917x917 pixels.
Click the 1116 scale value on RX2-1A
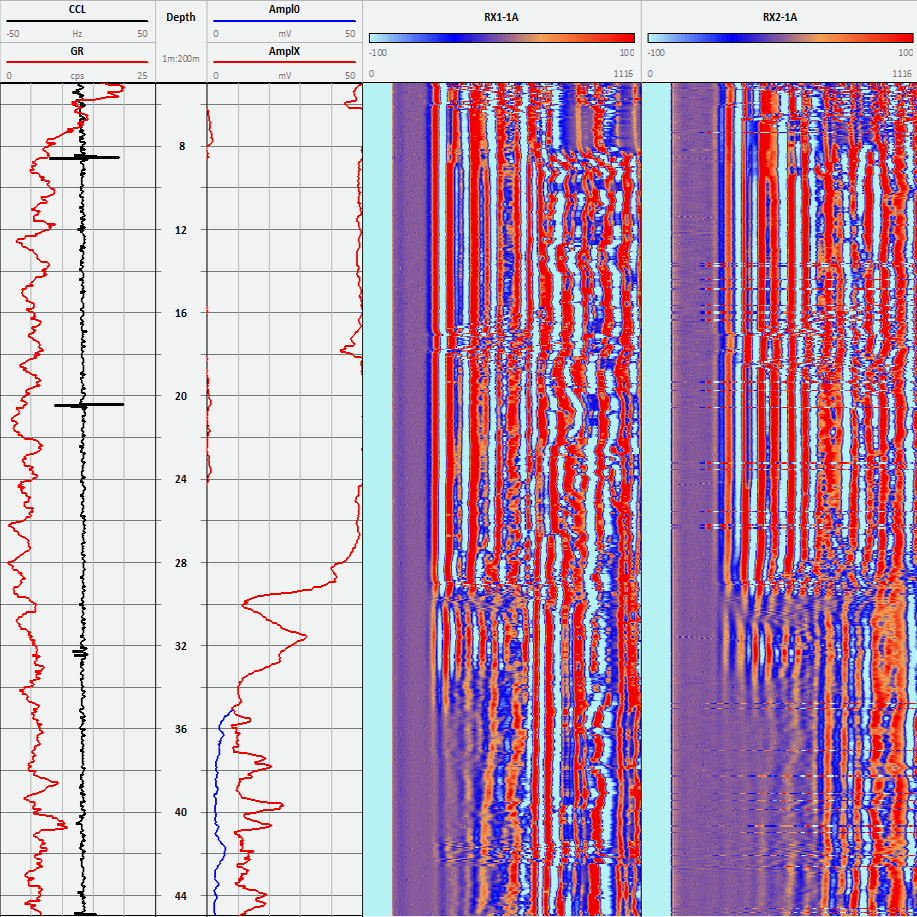click(900, 72)
